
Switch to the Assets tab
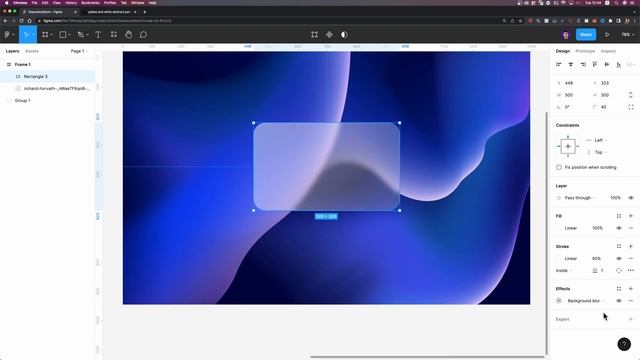pyautogui.click(x=31, y=51)
